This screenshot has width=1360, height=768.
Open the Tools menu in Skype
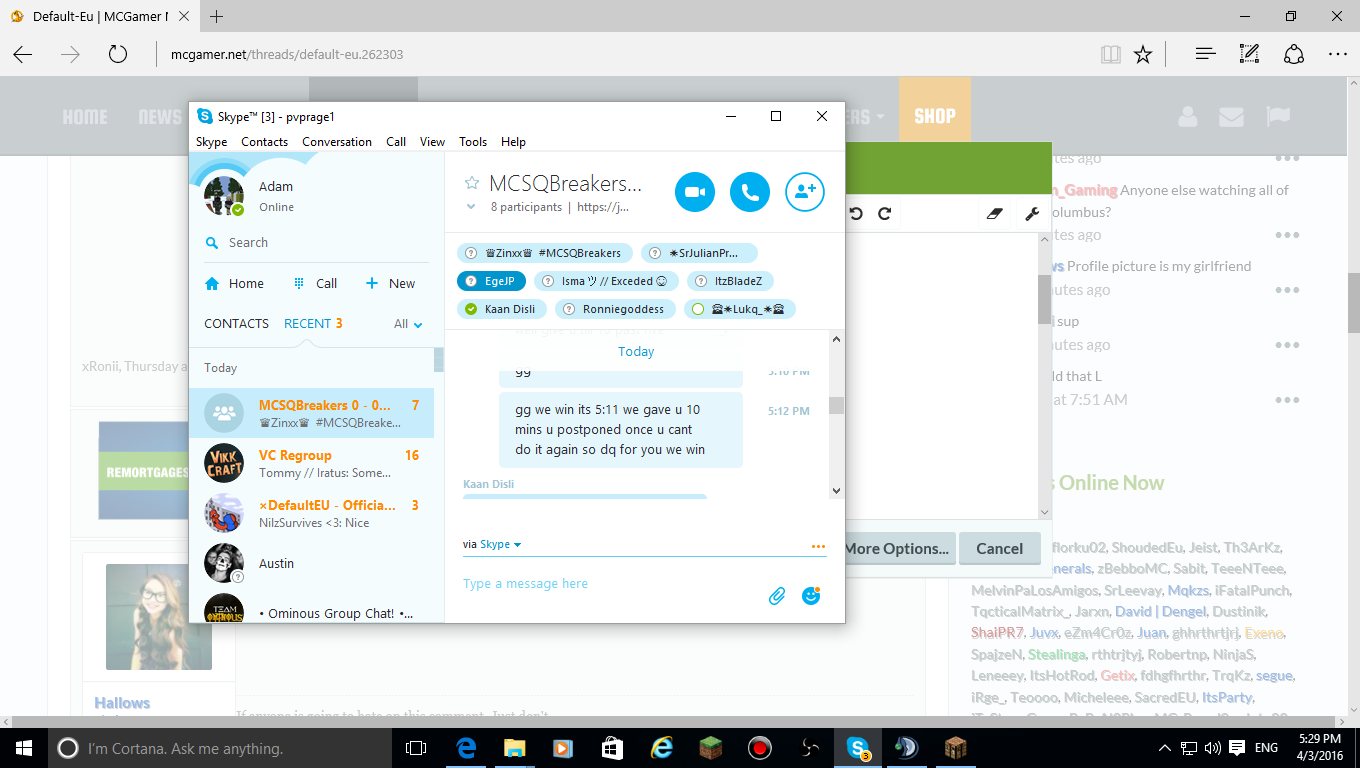coord(473,142)
